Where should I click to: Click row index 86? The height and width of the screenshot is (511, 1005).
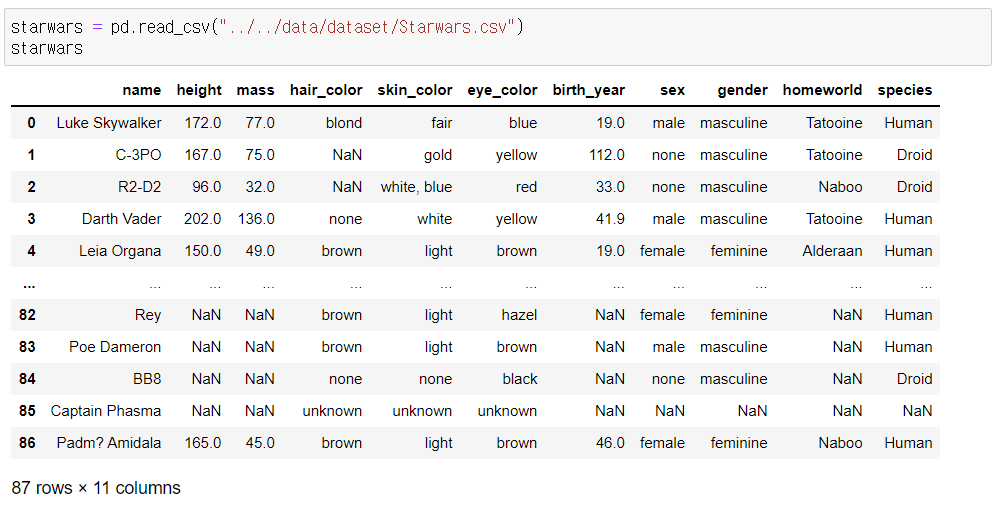[28, 444]
